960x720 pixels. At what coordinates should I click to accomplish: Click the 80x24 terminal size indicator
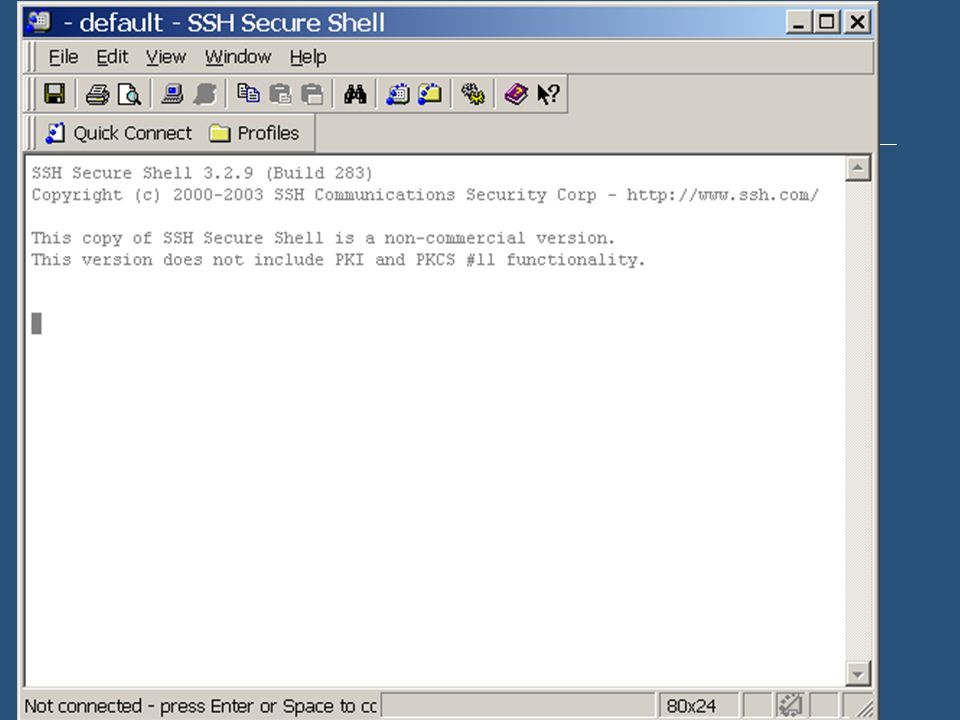point(698,705)
